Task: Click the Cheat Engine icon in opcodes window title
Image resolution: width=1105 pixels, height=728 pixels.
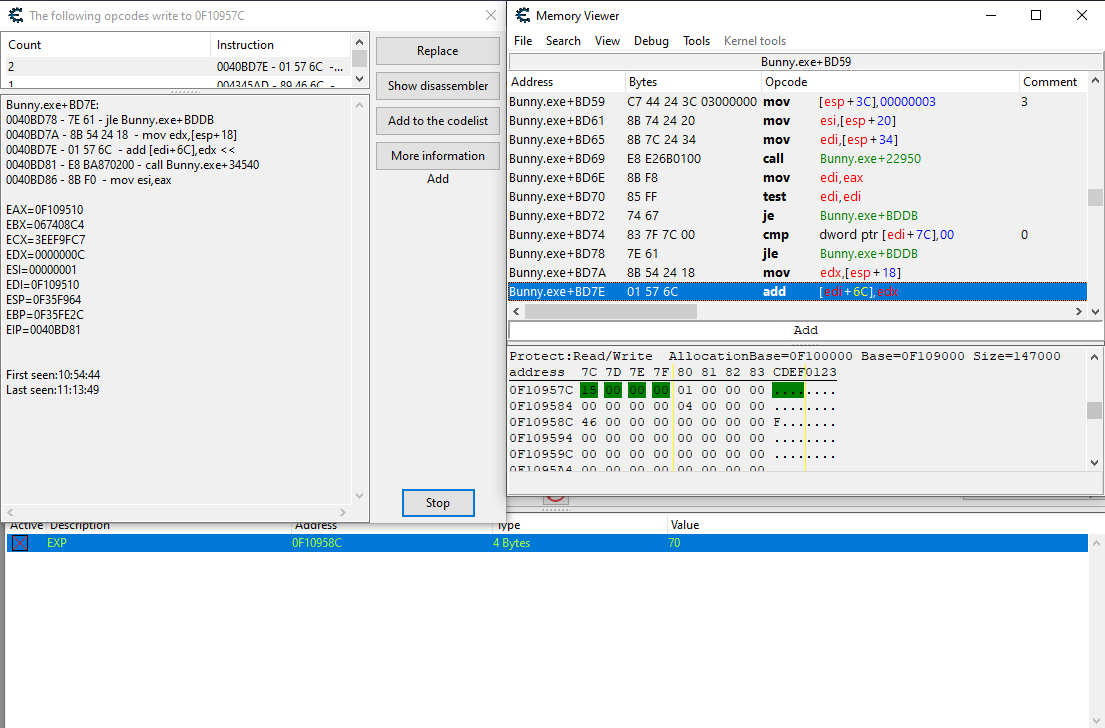Action: pos(13,15)
